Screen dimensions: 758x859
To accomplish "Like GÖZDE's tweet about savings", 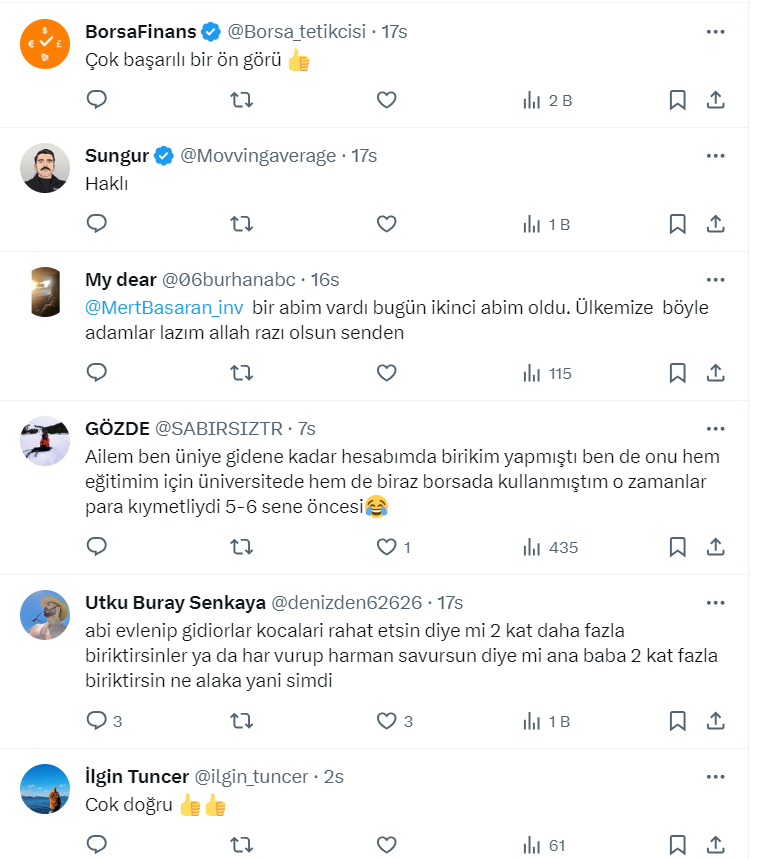I will 387,547.
